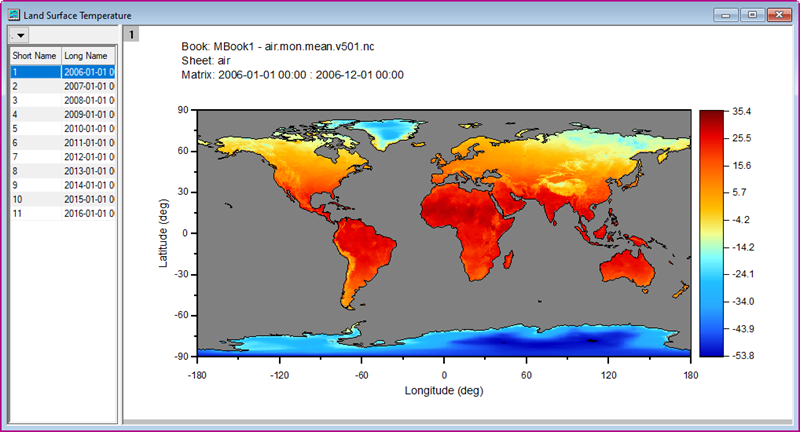Click the Long Name column header

click(88, 56)
